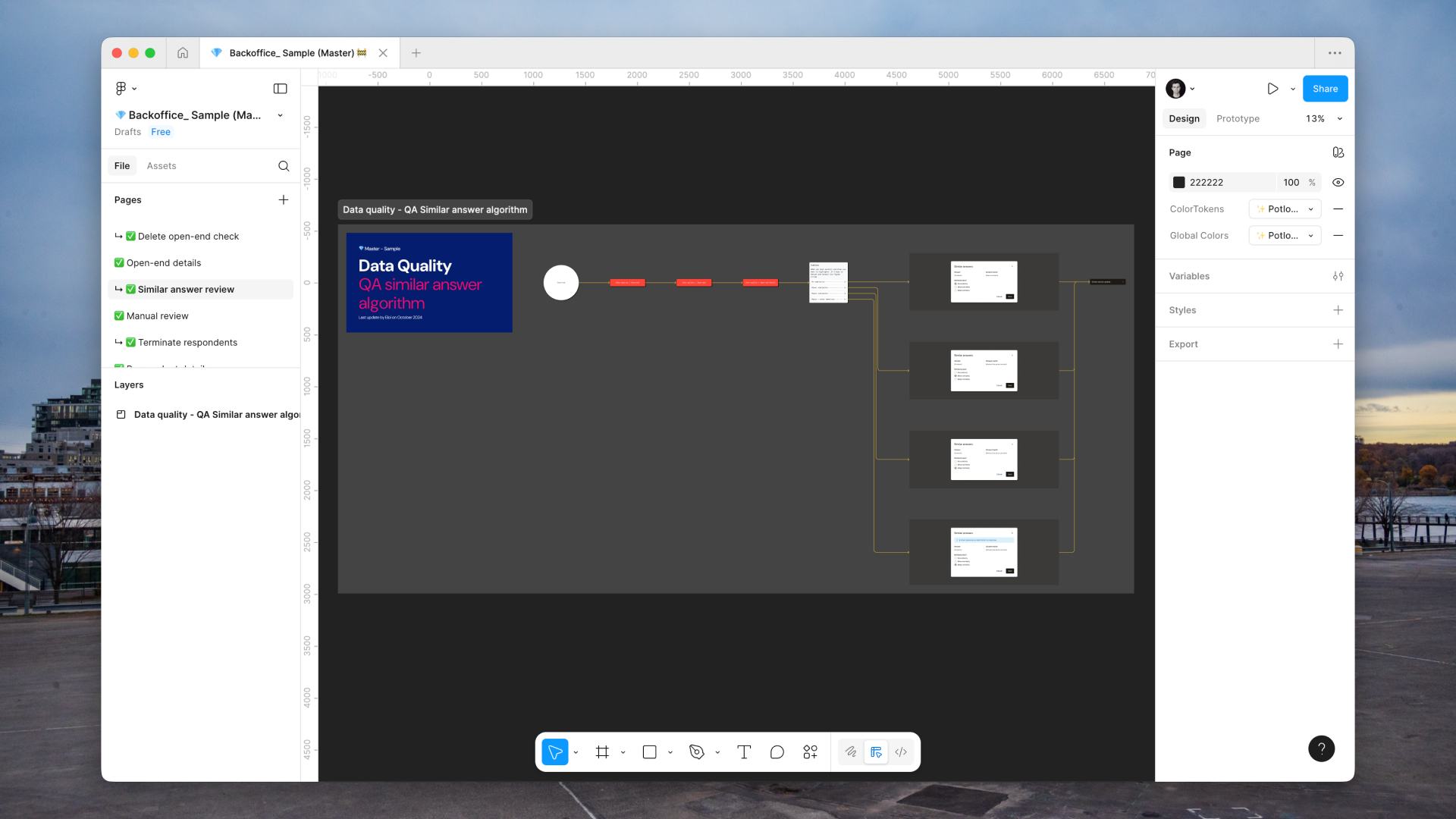Detach the ColorTokens library with the minus control
Viewport: 1456px width, 819px height.
point(1338,209)
